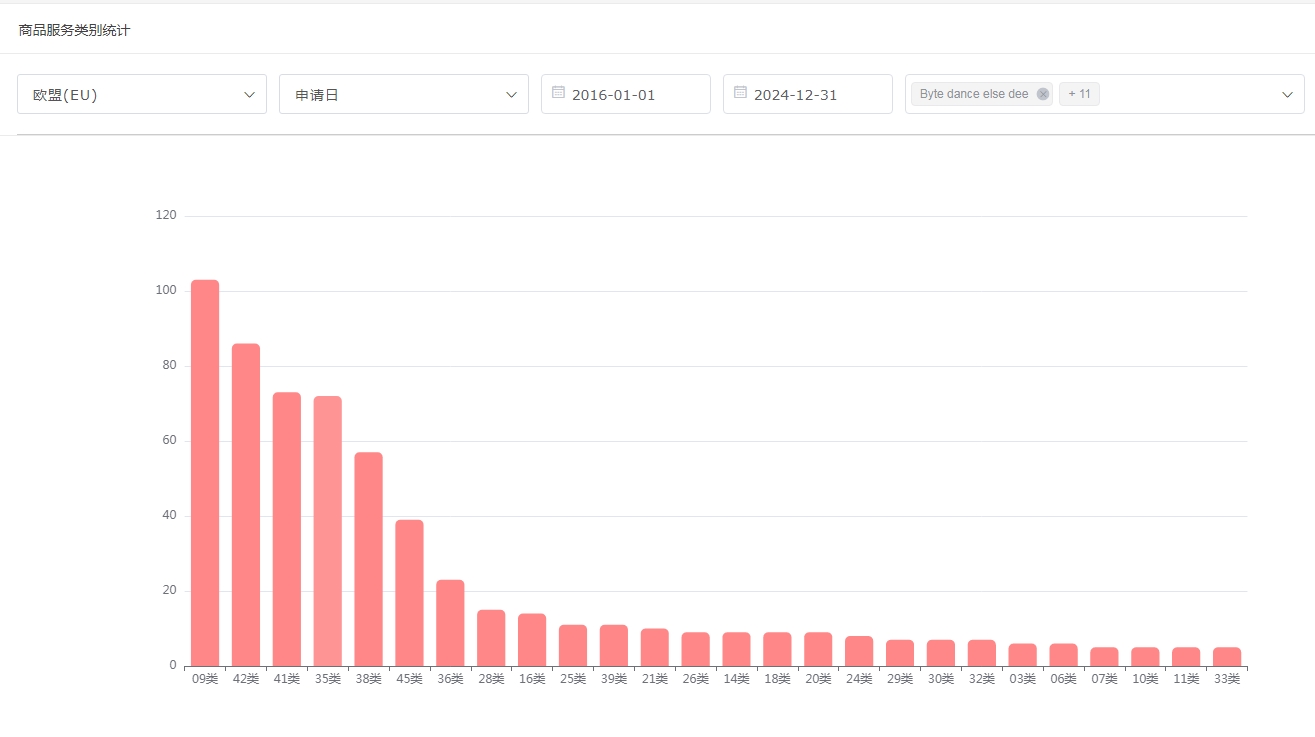Click the 28类 bar
The image size is (1315, 737).
(x=491, y=638)
